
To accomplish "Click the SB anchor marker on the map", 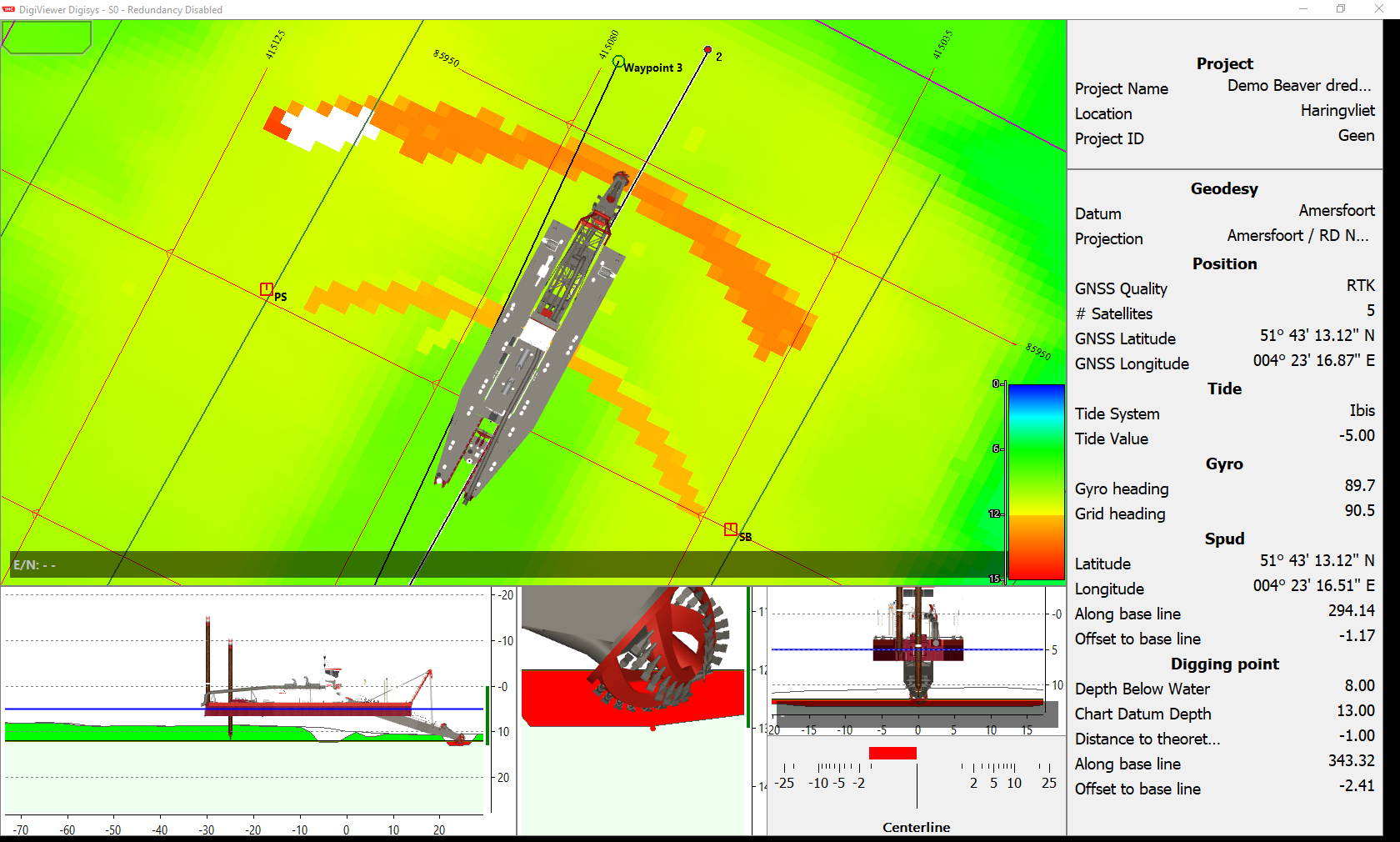I will [x=731, y=529].
